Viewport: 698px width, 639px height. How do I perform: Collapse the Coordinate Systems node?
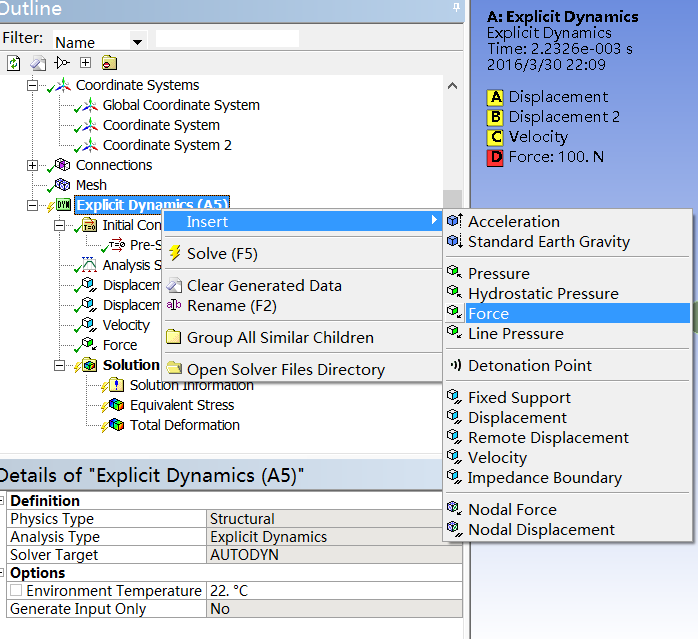click(x=33, y=85)
